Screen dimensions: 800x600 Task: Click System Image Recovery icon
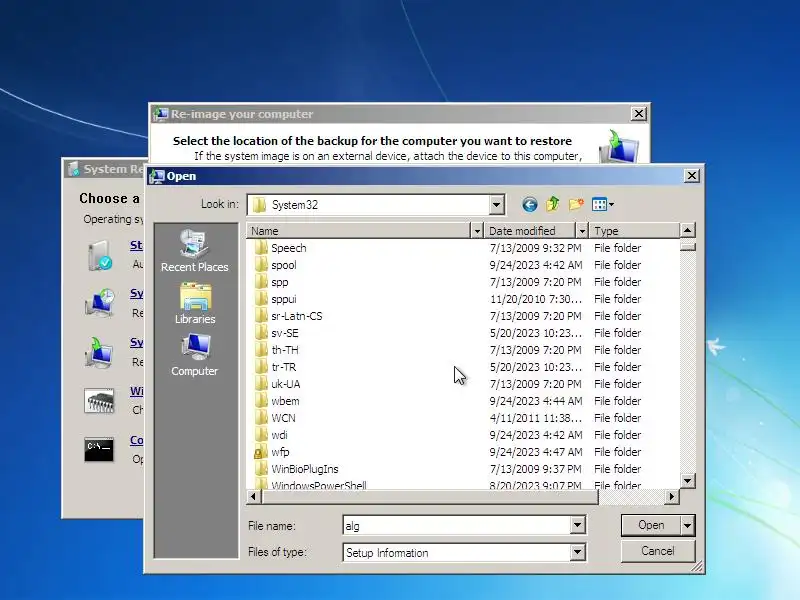click(x=99, y=352)
